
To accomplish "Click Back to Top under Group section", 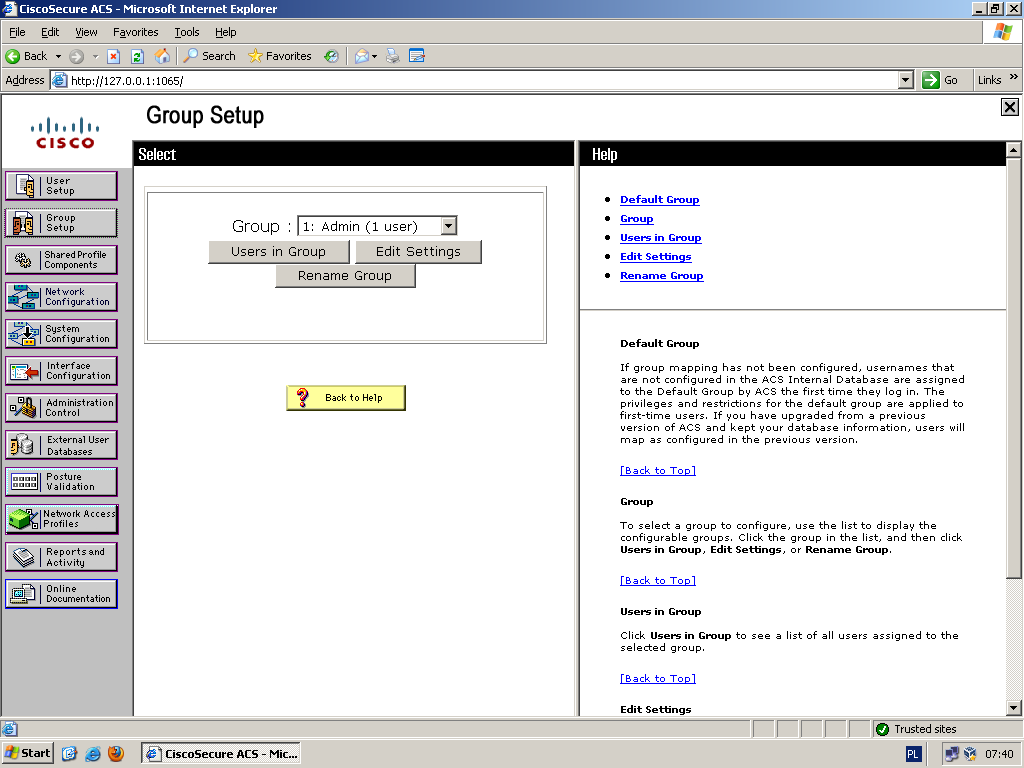I will click(x=658, y=580).
